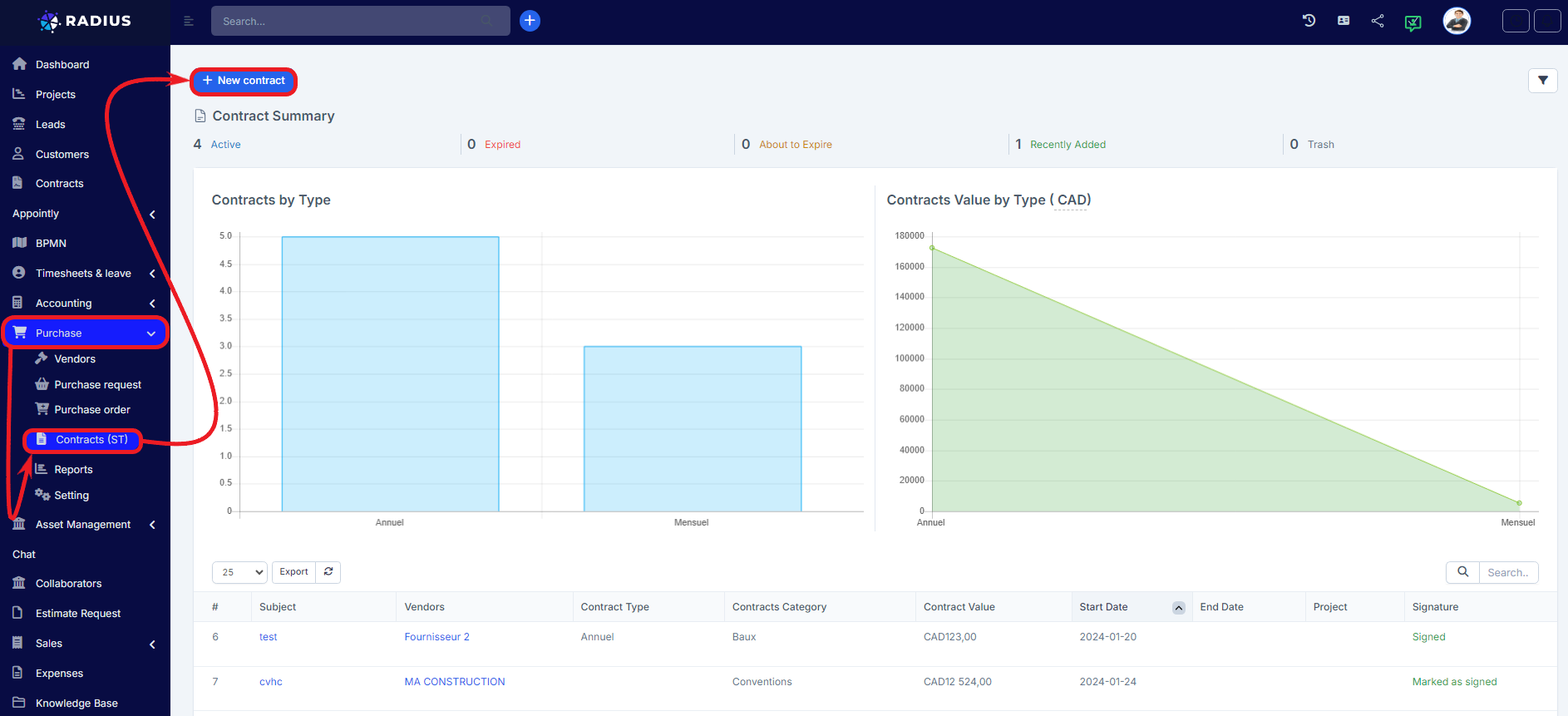Sort by Start Date column arrow
The height and width of the screenshot is (716, 1568).
tap(1178, 608)
